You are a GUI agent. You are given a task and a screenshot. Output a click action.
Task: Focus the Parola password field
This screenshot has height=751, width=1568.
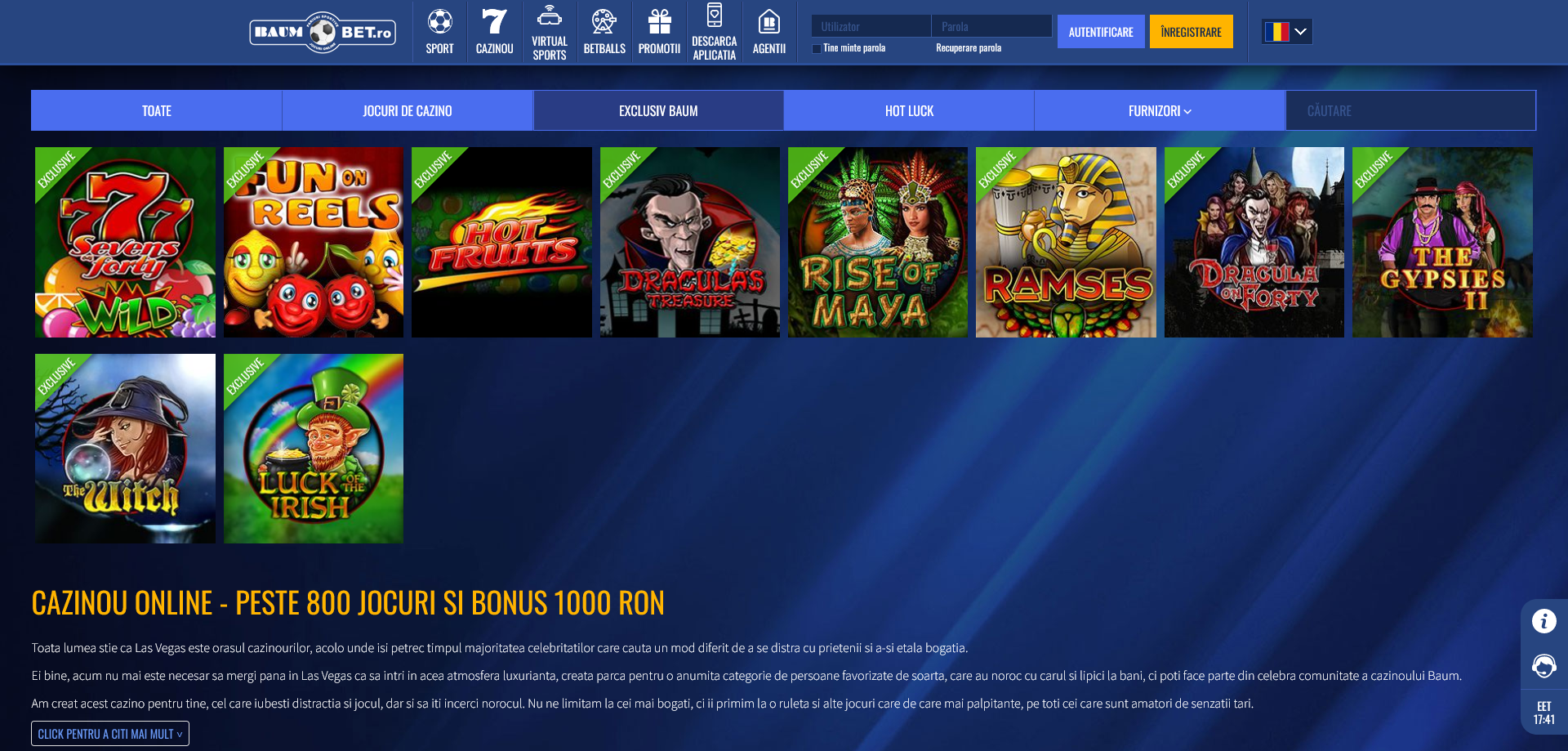(991, 26)
